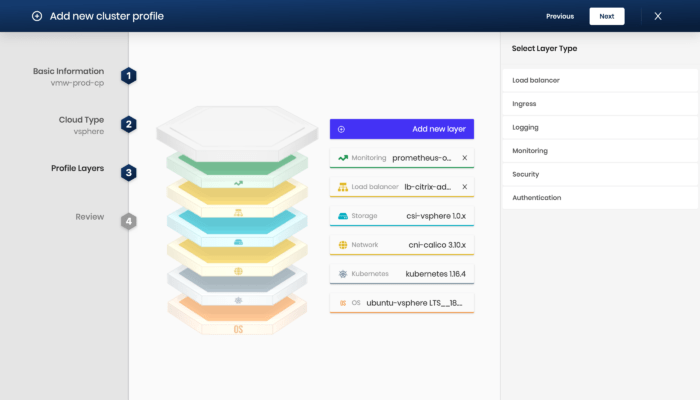Choose Ingress layer type
Screen dimensions: 700x400
tap(600, 104)
